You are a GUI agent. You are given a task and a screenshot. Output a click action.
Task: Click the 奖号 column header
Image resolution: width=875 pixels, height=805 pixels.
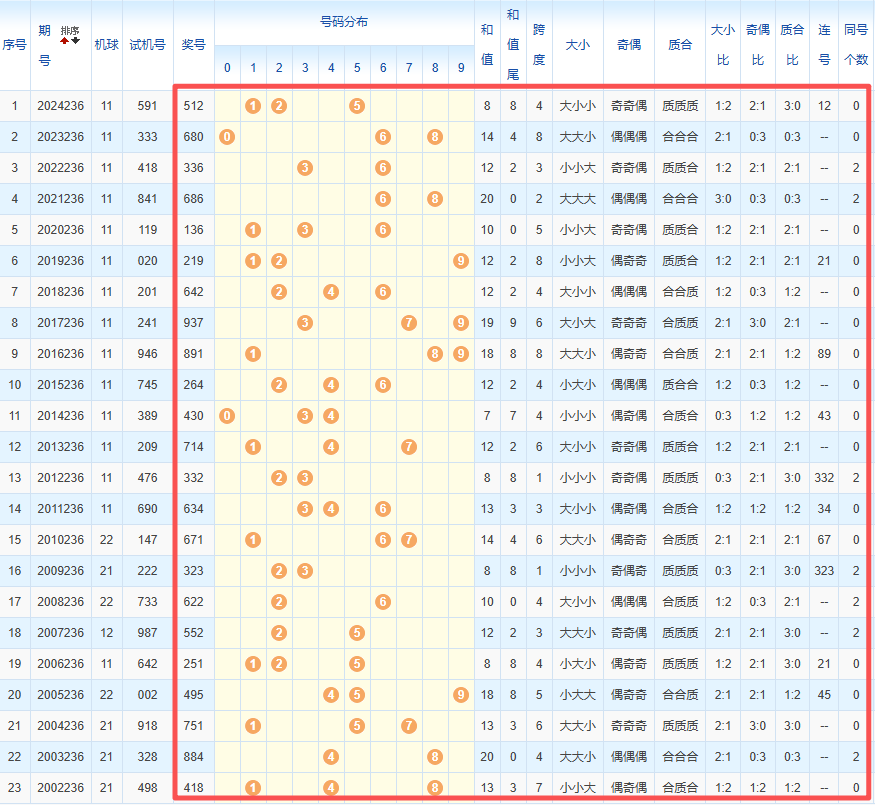pos(194,45)
